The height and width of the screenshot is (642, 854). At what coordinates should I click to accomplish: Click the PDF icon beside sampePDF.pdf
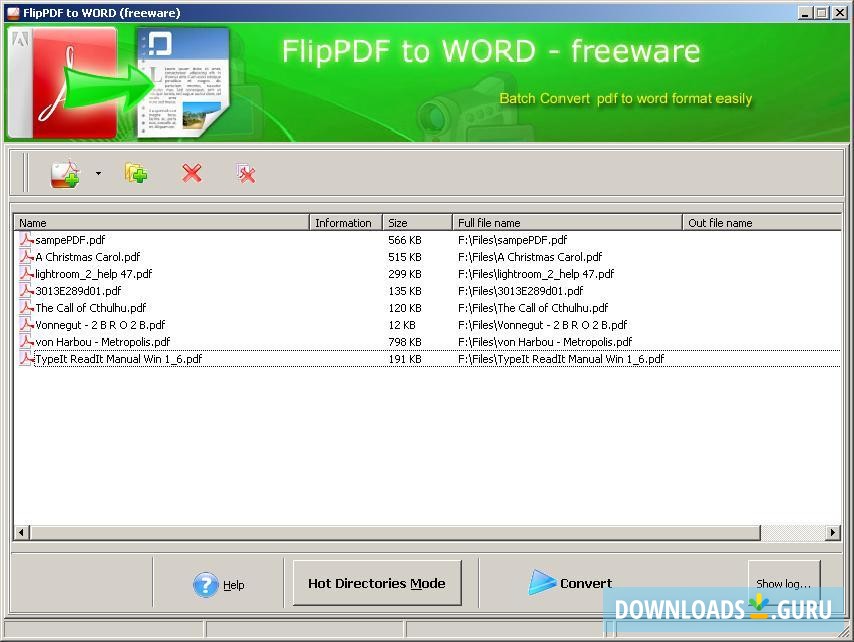tap(27, 240)
